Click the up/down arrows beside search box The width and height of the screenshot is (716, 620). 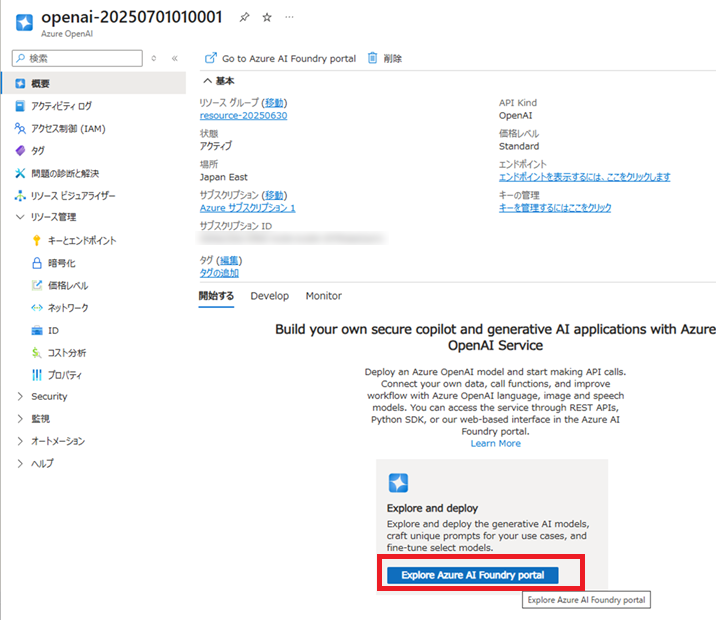tap(154, 58)
